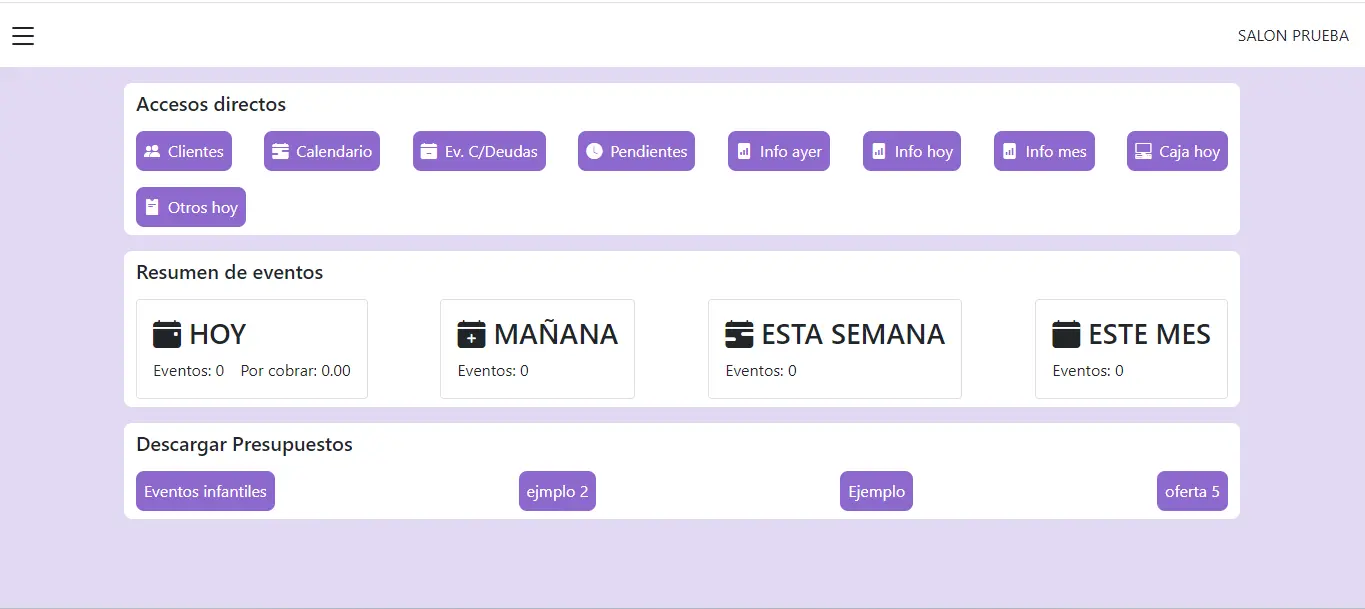1365x609 pixels.
Task: Open the hamburger menu icon
Action: [23, 36]
